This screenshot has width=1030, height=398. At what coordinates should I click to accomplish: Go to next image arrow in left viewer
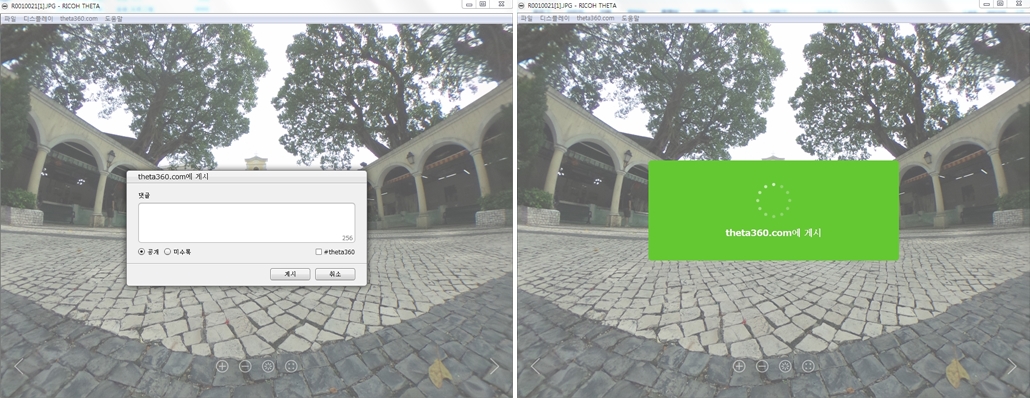(495, 366)
